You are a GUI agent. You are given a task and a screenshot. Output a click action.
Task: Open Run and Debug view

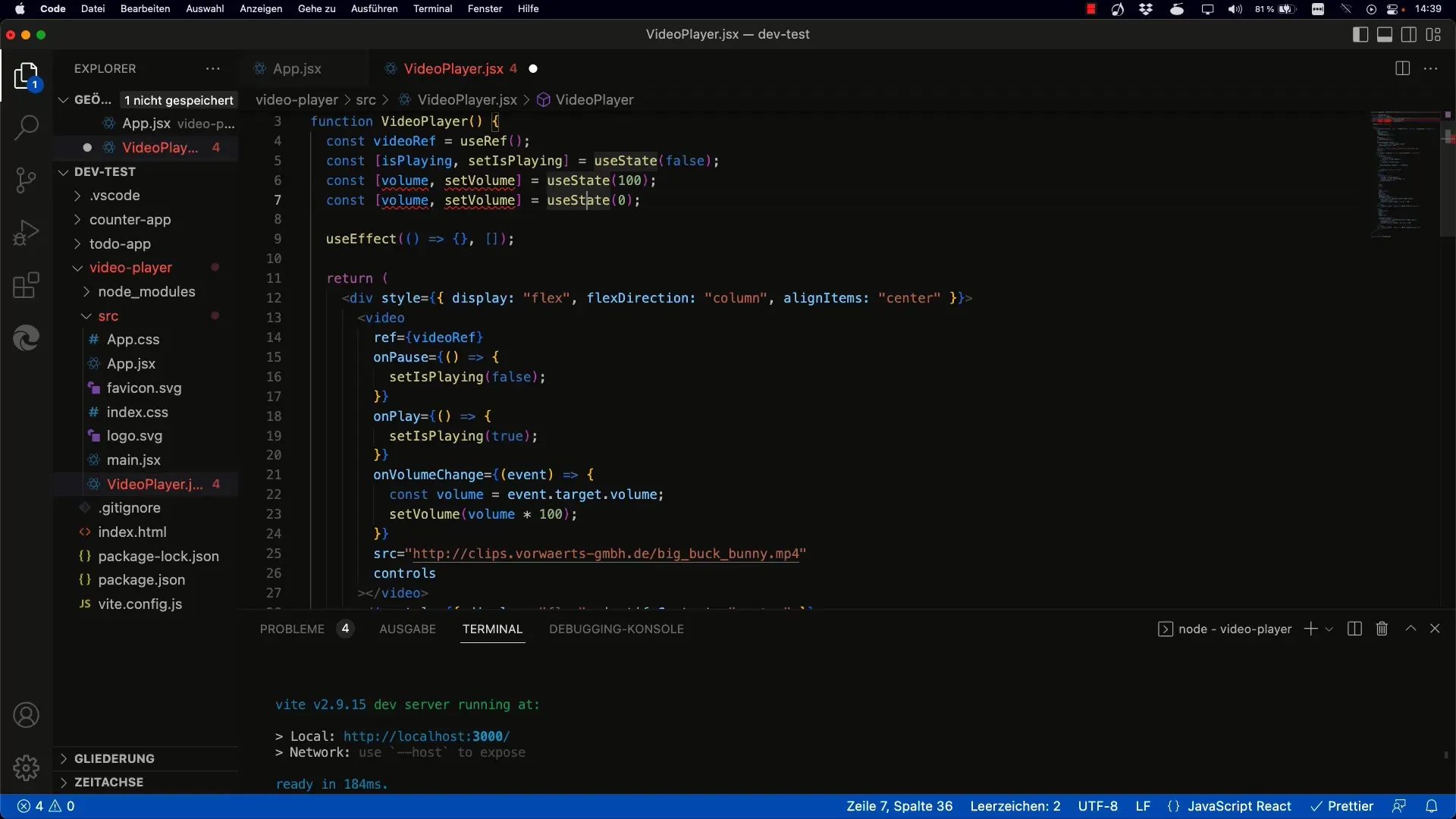[x=27, y=233]
